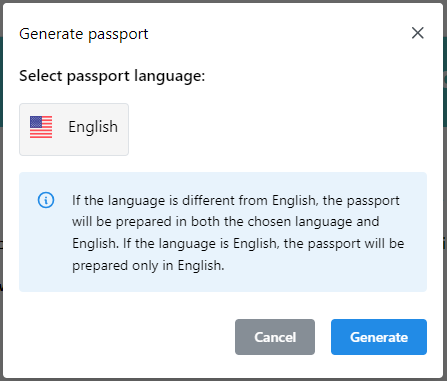Select the US flag icon
447x381 pixels.
pos(41,127)
